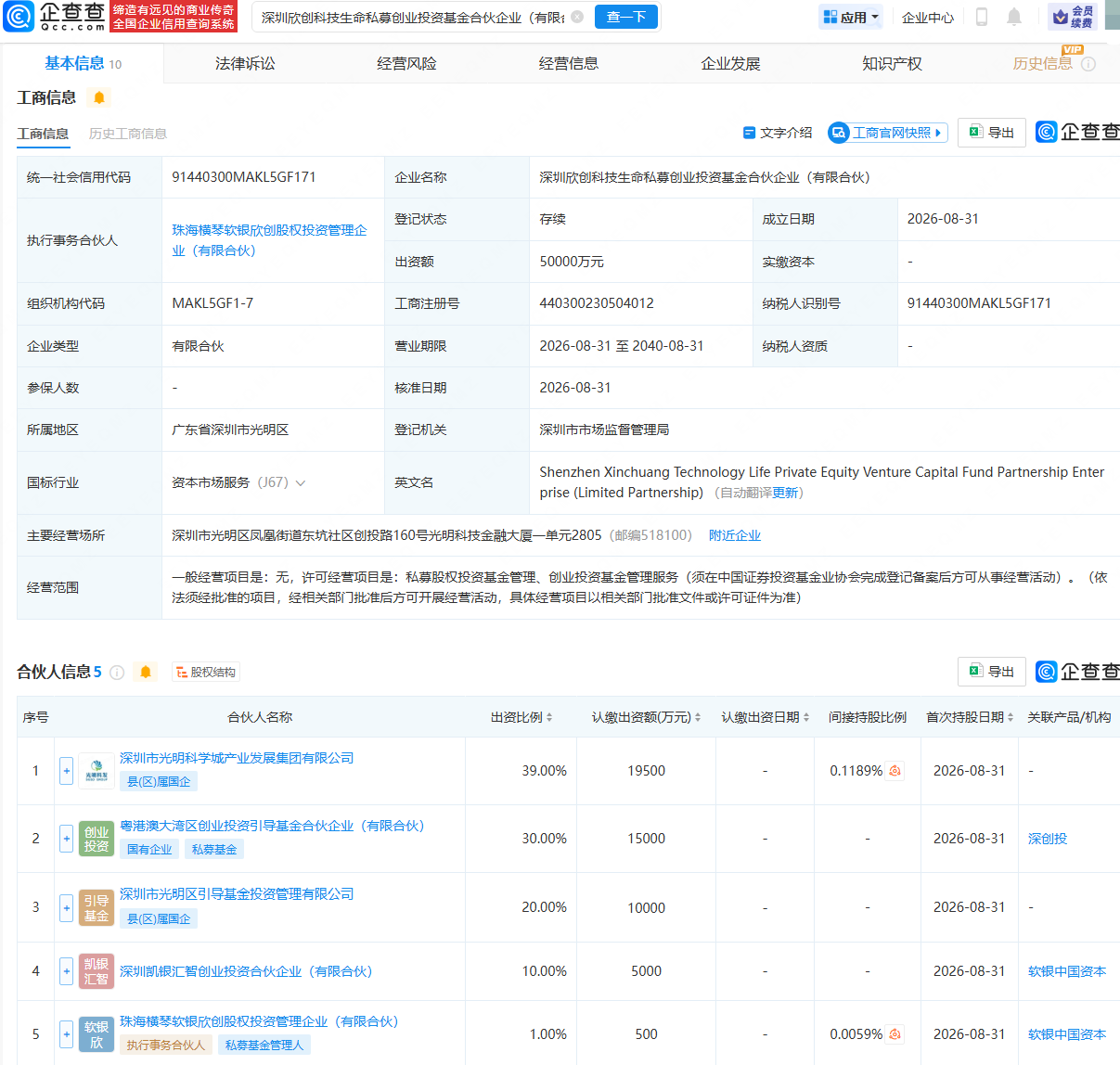1120x1065 pixels.
Task: Click 软银中国资本 link in row 4
Action: tap(1067, 971)
